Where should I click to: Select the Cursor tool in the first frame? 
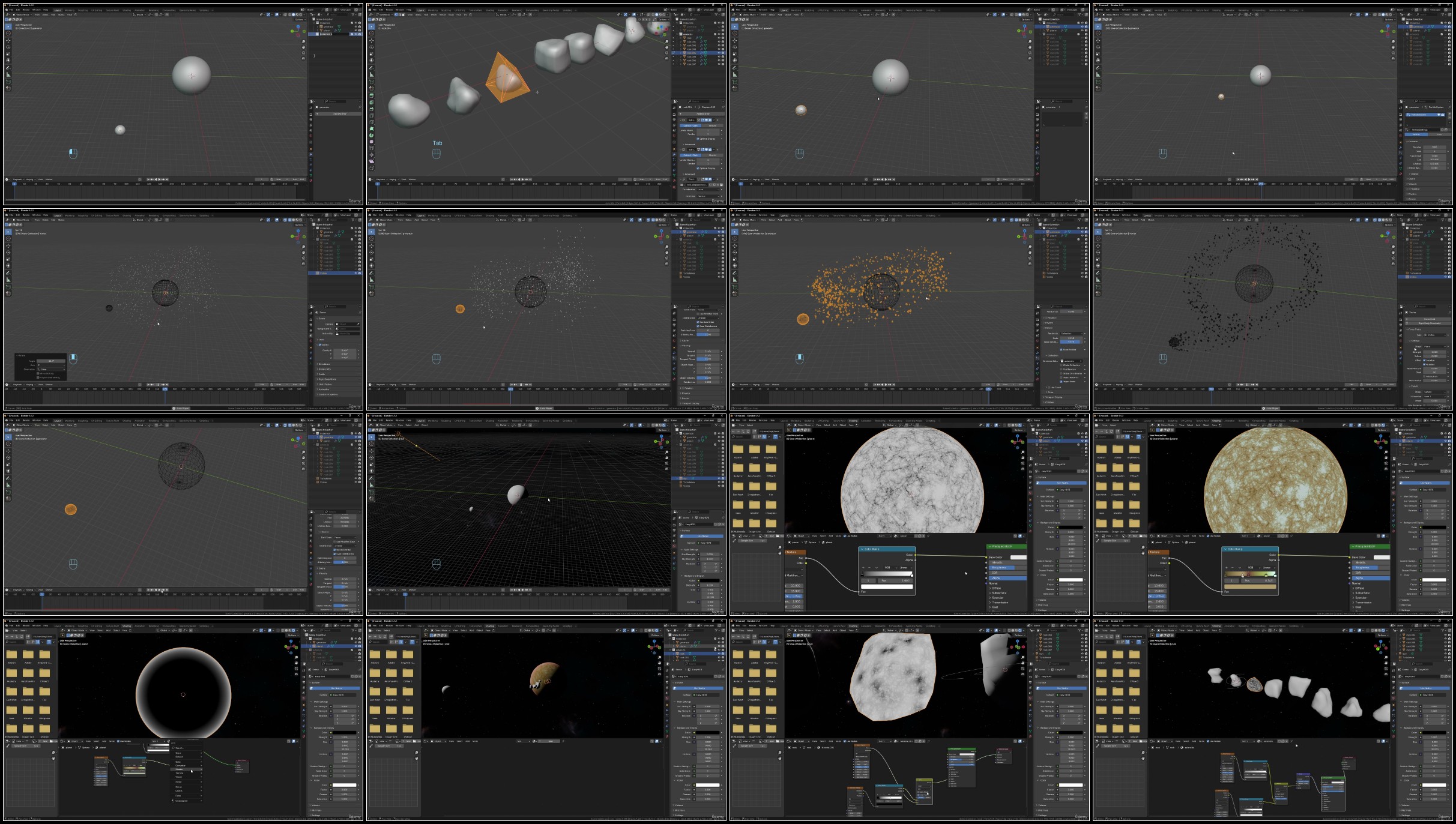(x=8, y=34)
